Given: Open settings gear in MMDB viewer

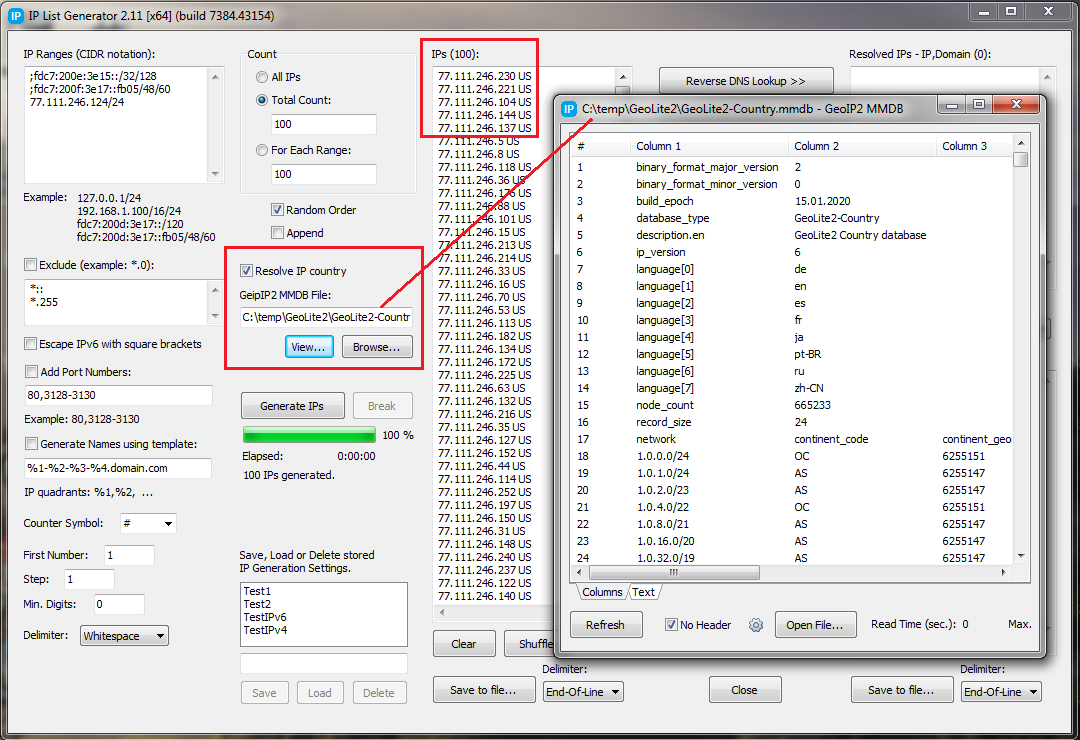Looking at the screenshot, I should [756, 625].
